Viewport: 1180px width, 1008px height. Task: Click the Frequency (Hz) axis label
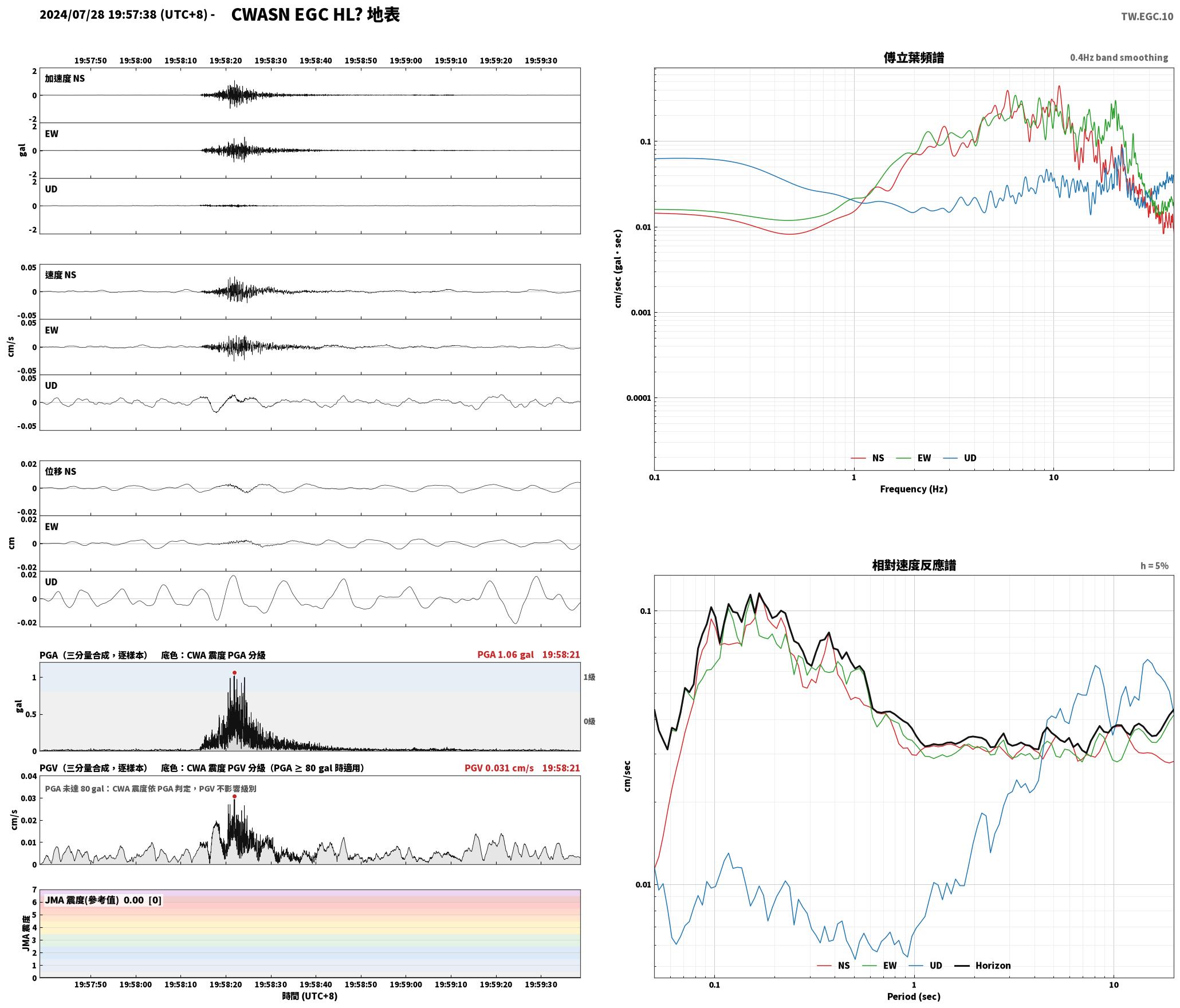[x=914, y=489]
